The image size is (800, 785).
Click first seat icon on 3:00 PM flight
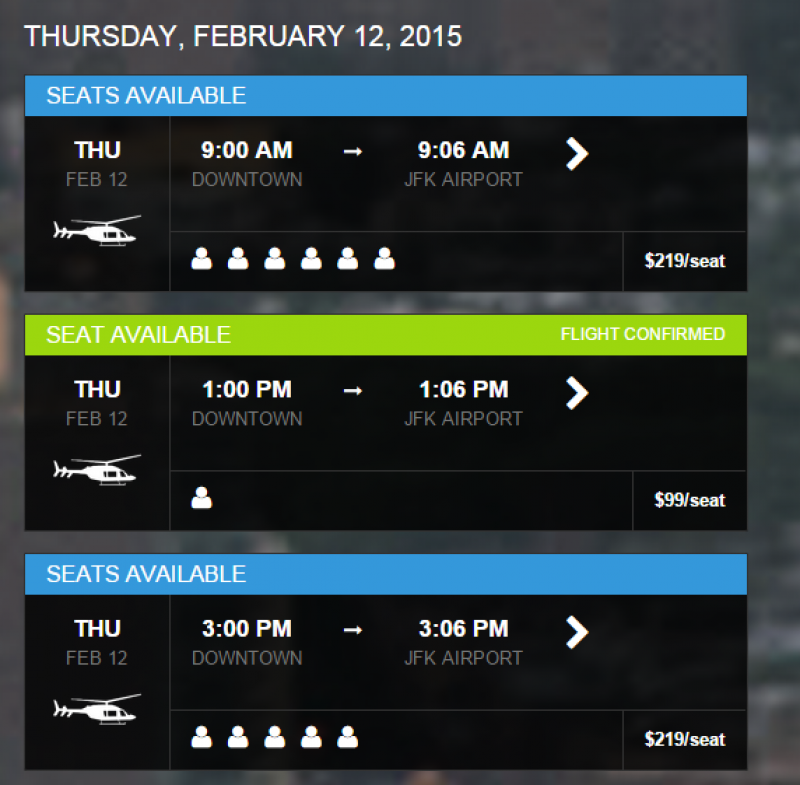[x=202, y=737]
